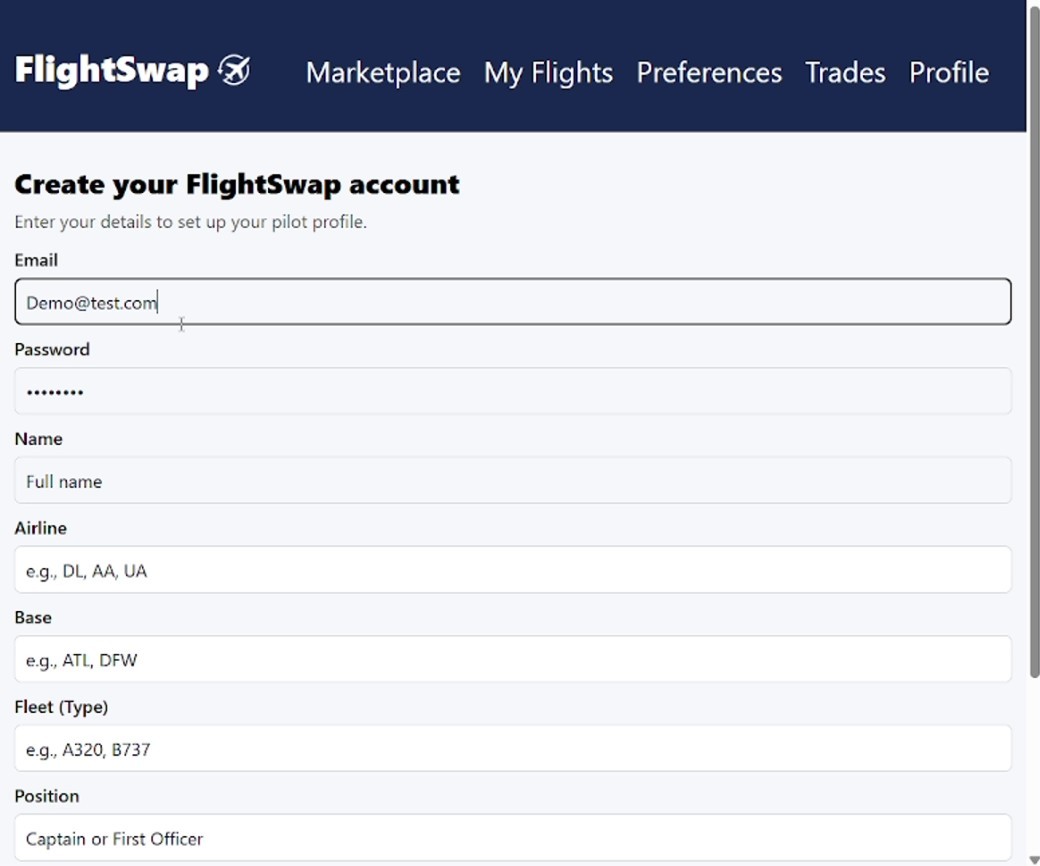Open Preferences in the navigation bar
1040x866 pixels.
point(709,72)
